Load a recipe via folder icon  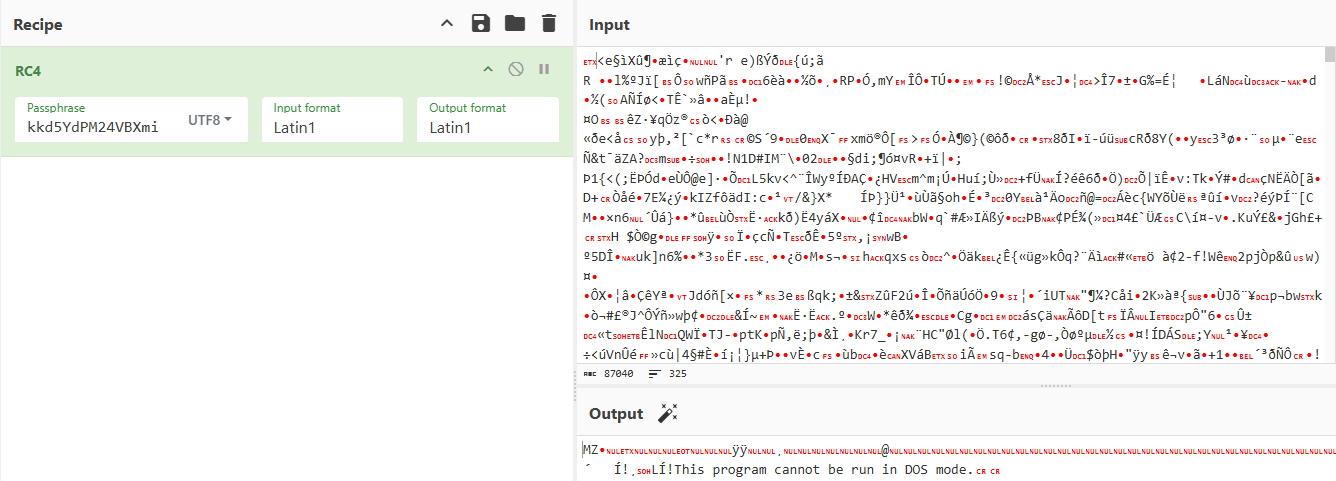point(514,23)
